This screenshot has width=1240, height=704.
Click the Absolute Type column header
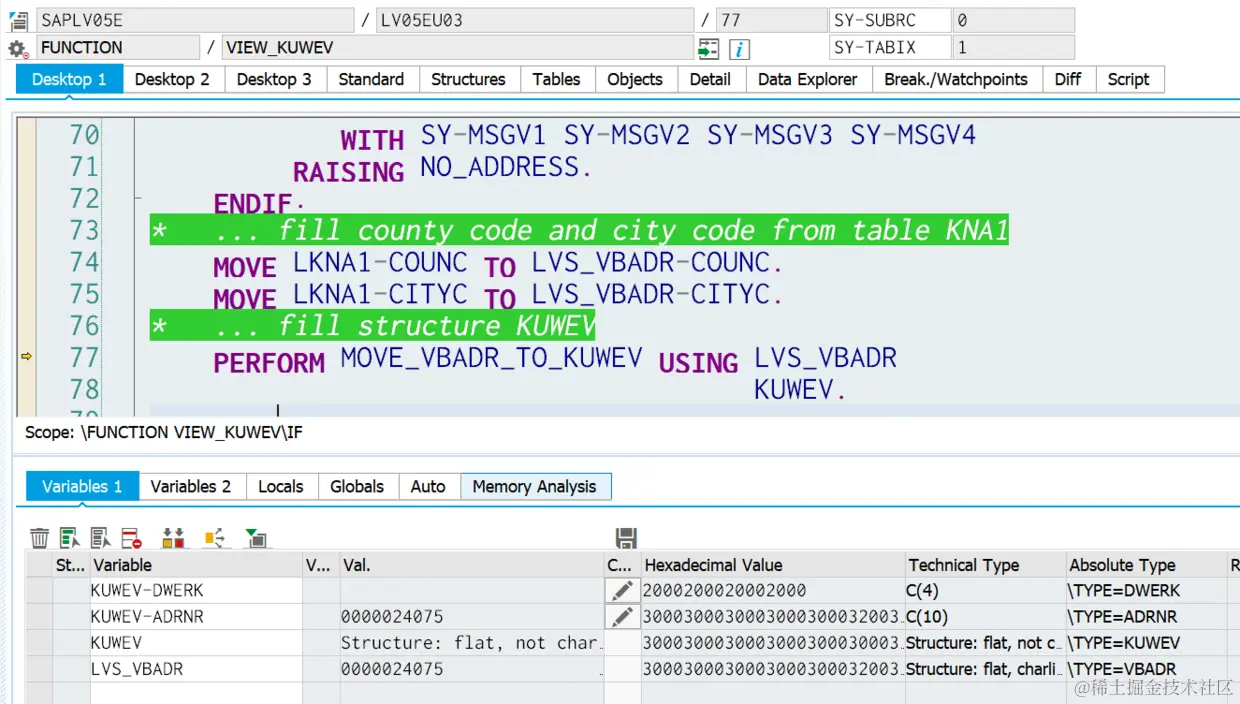click(1145, 565)
